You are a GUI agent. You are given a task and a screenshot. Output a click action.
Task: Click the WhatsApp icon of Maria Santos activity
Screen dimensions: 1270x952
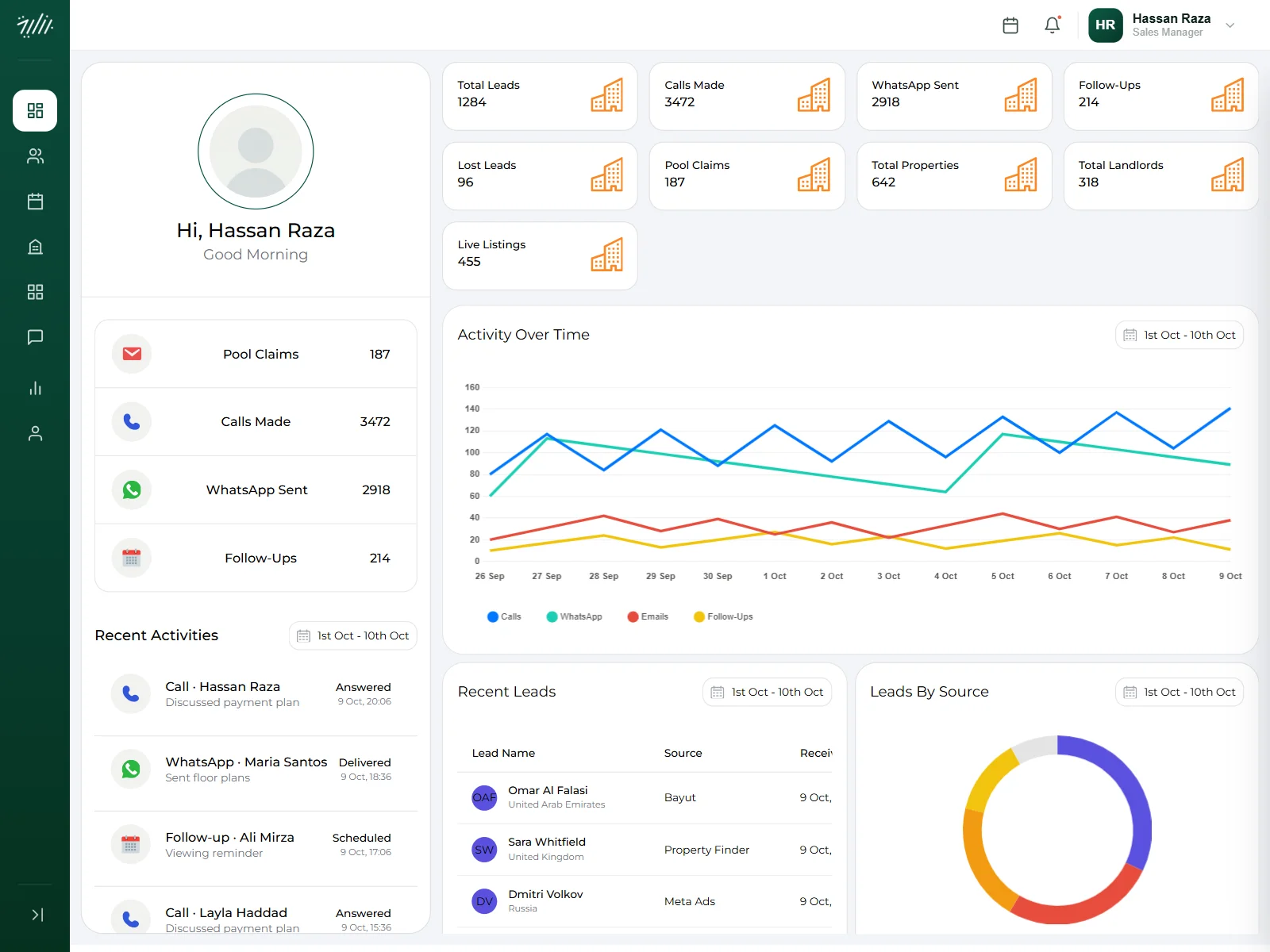click(x=131, y=769)
